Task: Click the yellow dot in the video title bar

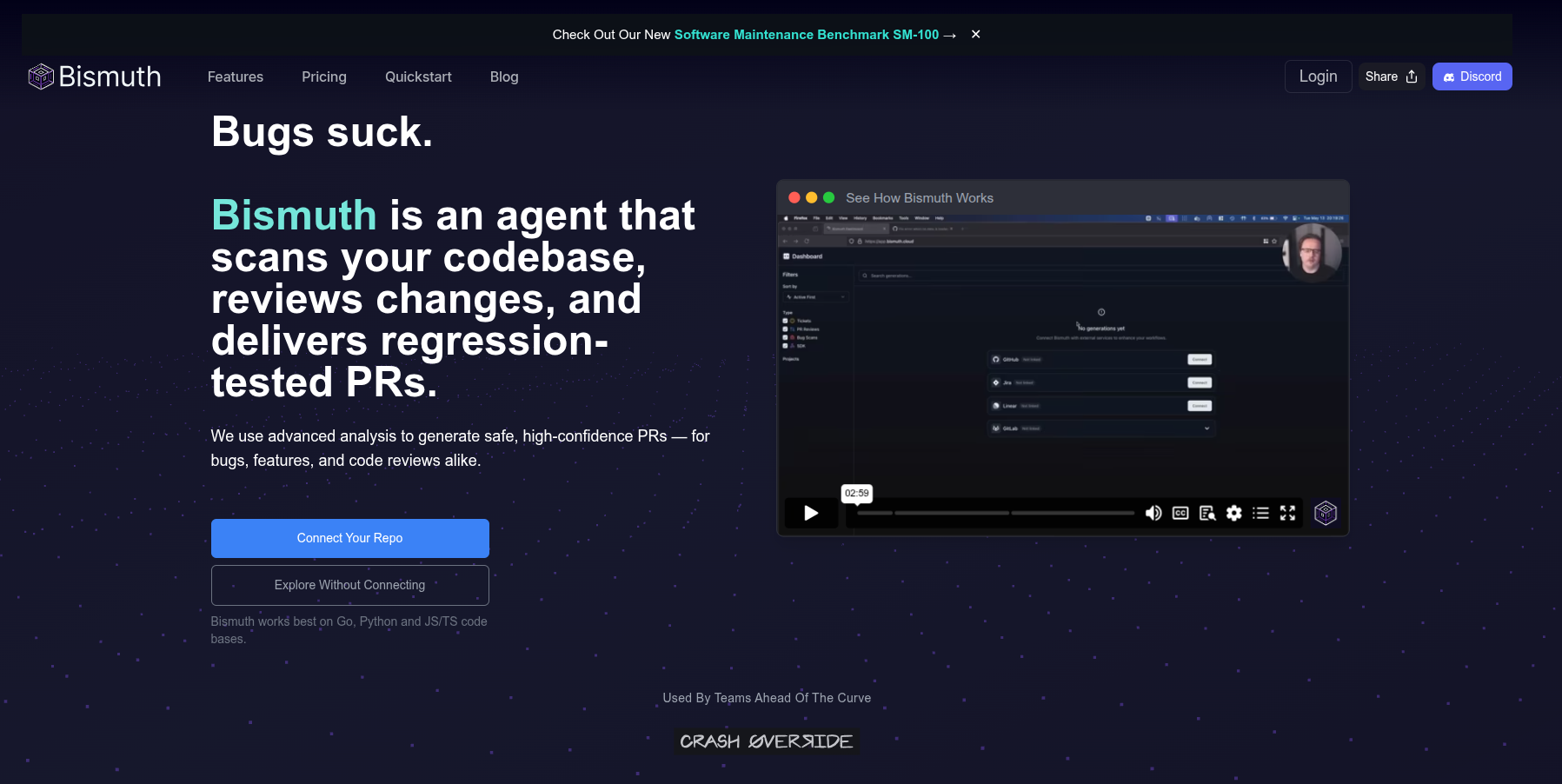Action: (x=812, y=197)
